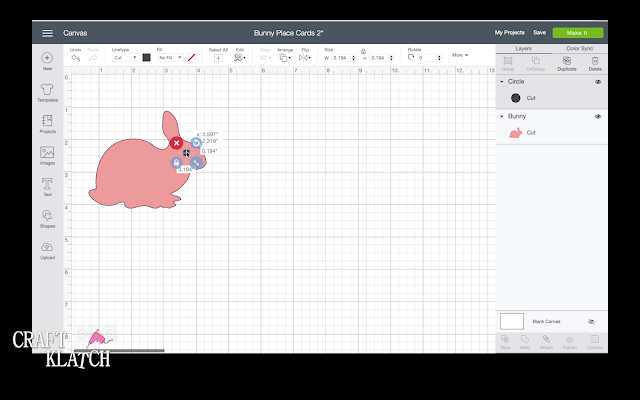This screenshot has width=640, height=400.
Task: Select the pink Bunny Cut layer row
Action: pos(551,133)
